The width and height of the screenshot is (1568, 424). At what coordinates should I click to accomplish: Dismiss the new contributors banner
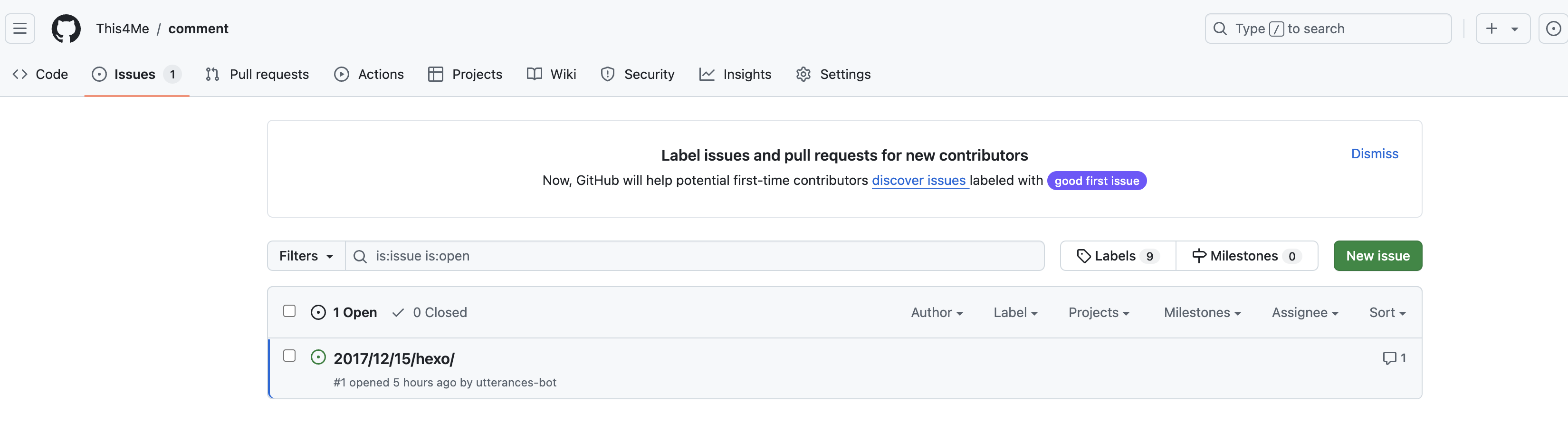pyautogui.click(x=1375, y=154)
